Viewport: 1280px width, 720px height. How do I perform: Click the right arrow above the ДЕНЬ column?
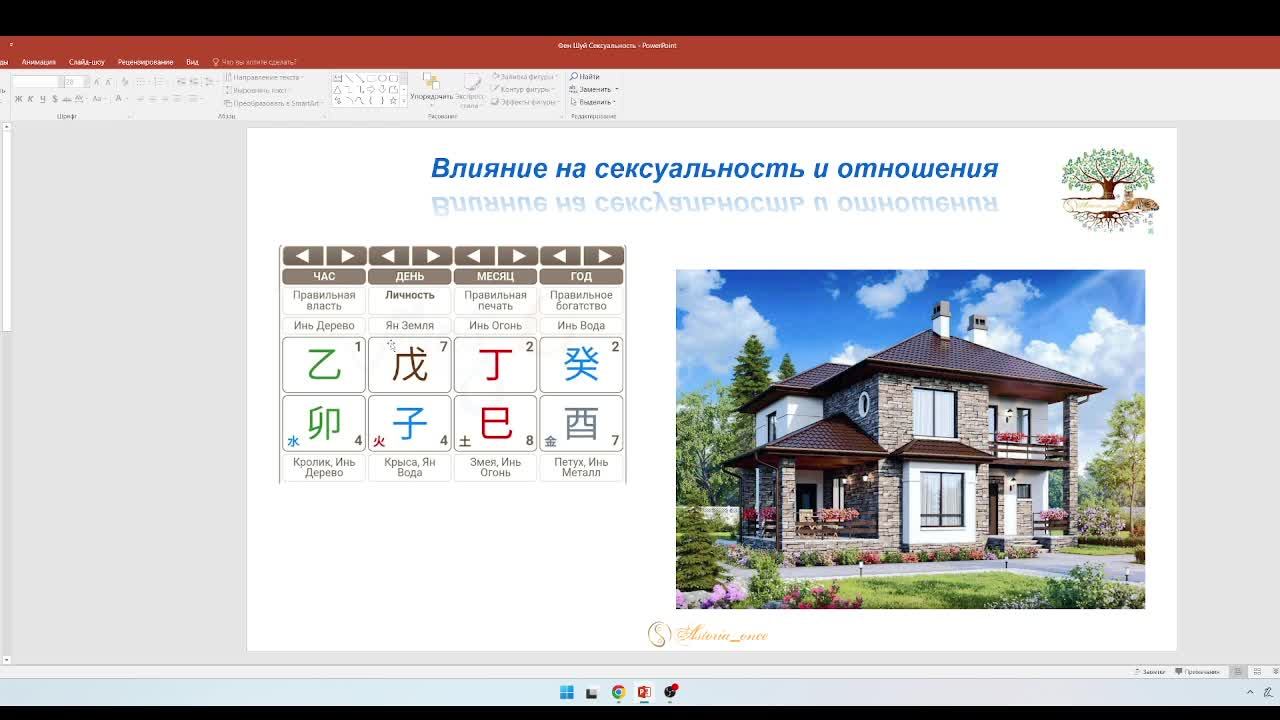pos(432,256)
